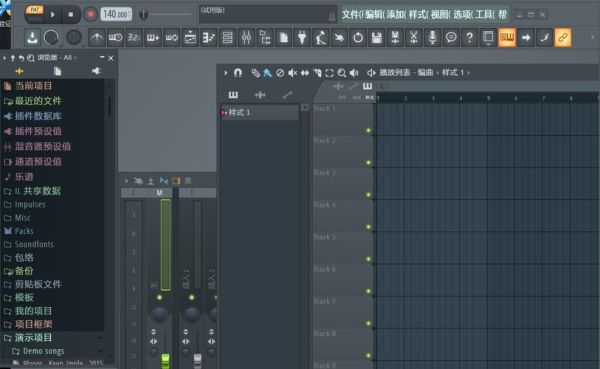Click the Play button in the transport
This screenshot has width=600, height=369.
tap(53, 15)
